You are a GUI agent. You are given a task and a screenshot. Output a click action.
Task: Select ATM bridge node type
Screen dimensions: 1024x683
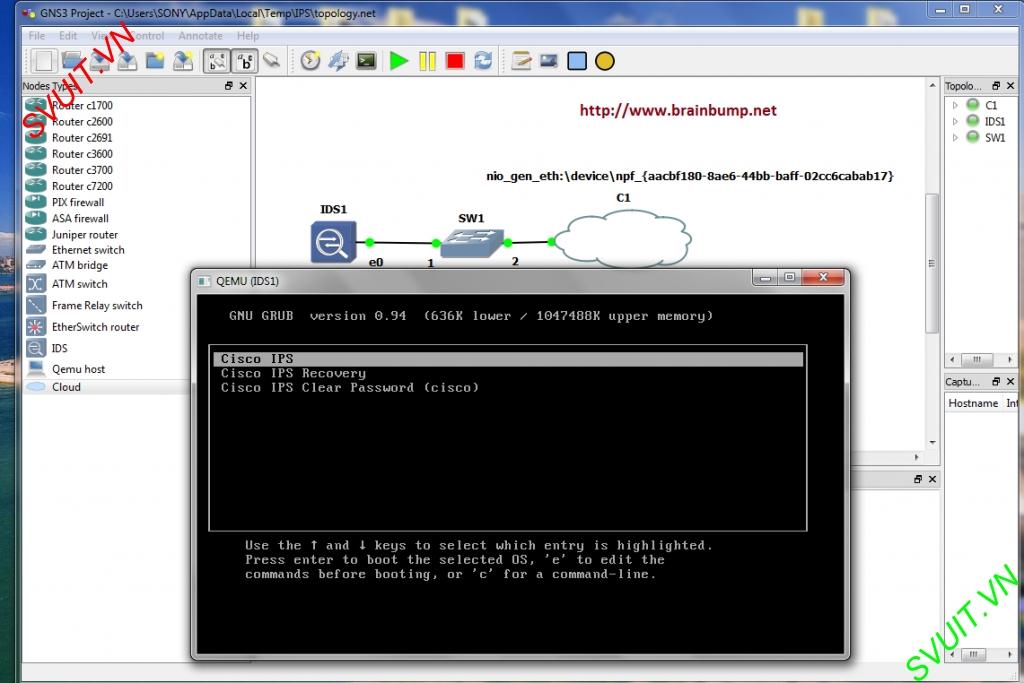point(80,265)
